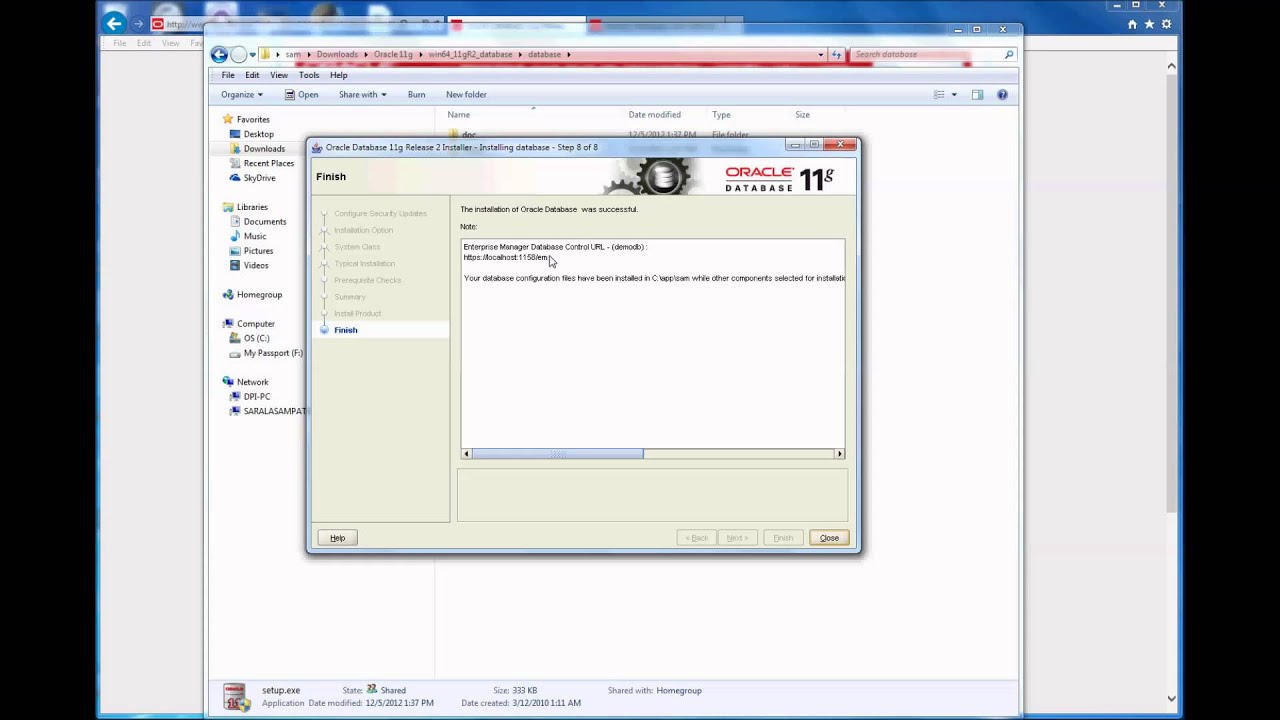The height and width of the screenshot is (720, 1280).
Task: Click the address bar refresh icon
Action: tap(837, 55)
